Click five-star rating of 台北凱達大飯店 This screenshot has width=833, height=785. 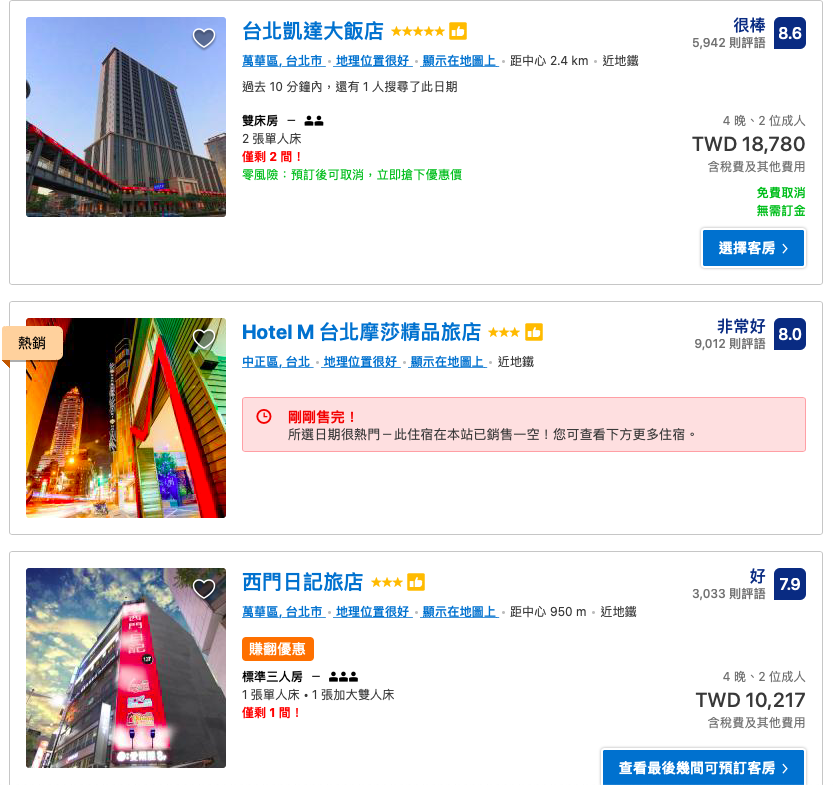pyautogui.click(x=418, y=31)
